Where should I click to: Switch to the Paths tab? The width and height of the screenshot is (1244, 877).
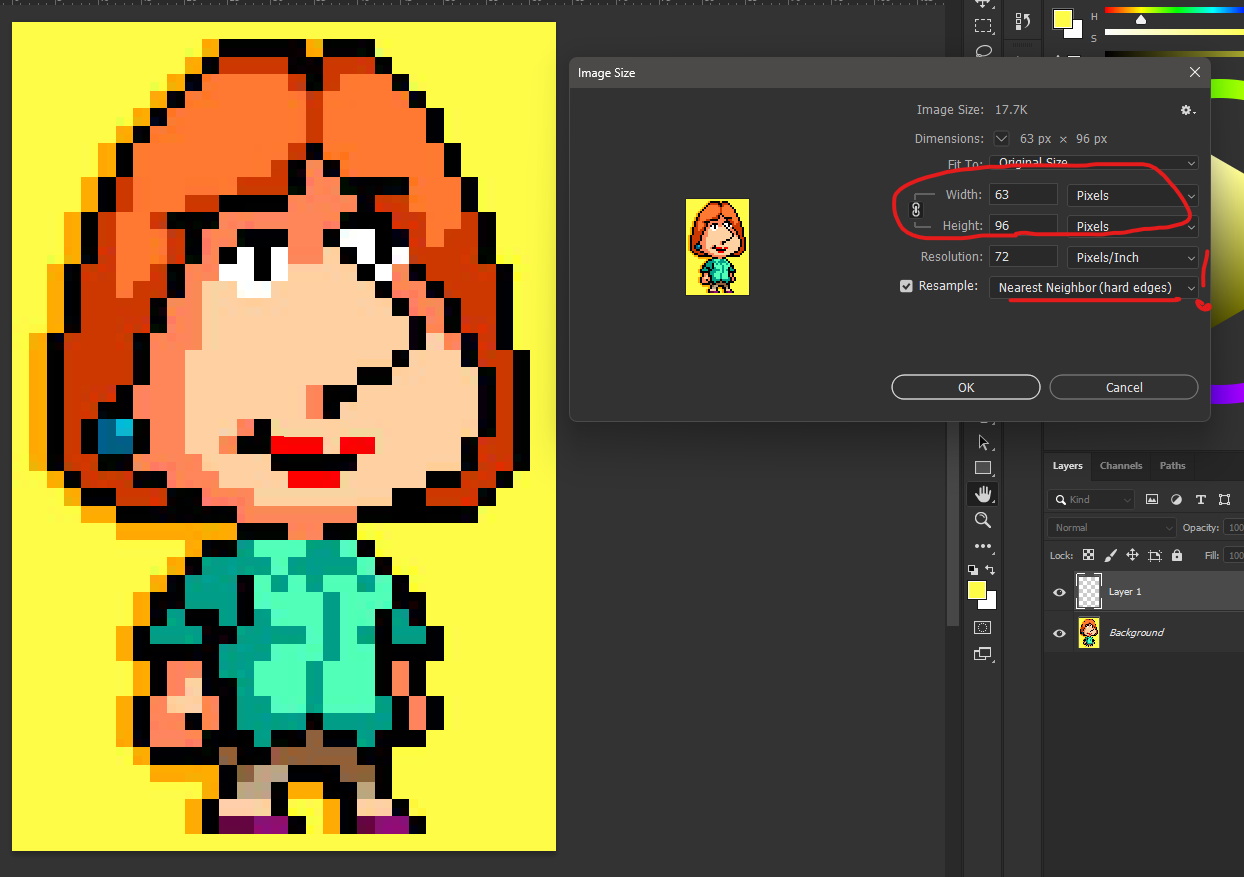(x=1173, y=466)
